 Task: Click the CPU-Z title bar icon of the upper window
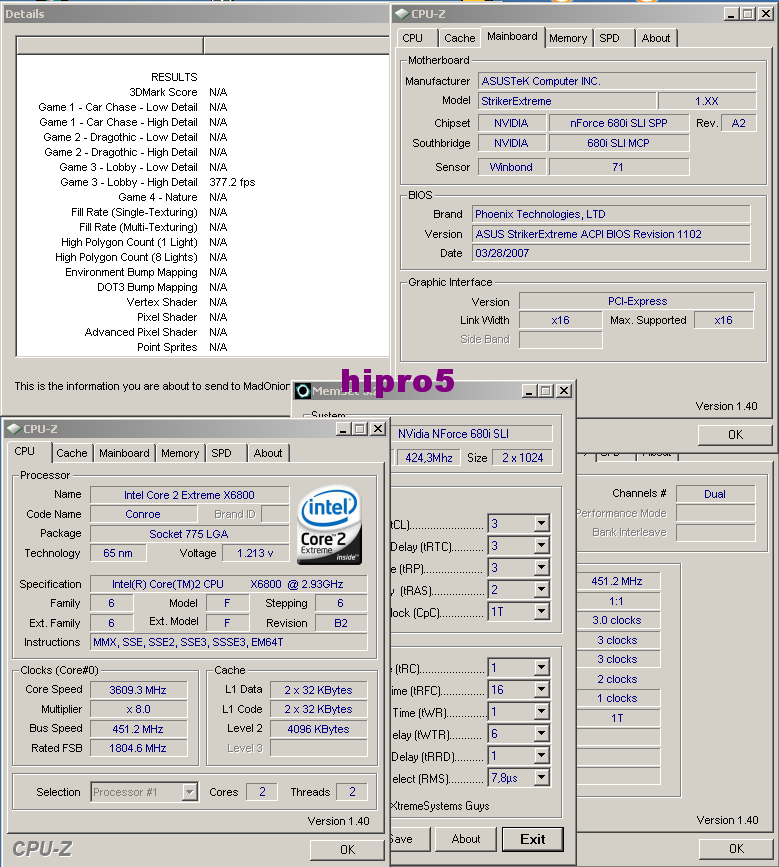point(402,14)
